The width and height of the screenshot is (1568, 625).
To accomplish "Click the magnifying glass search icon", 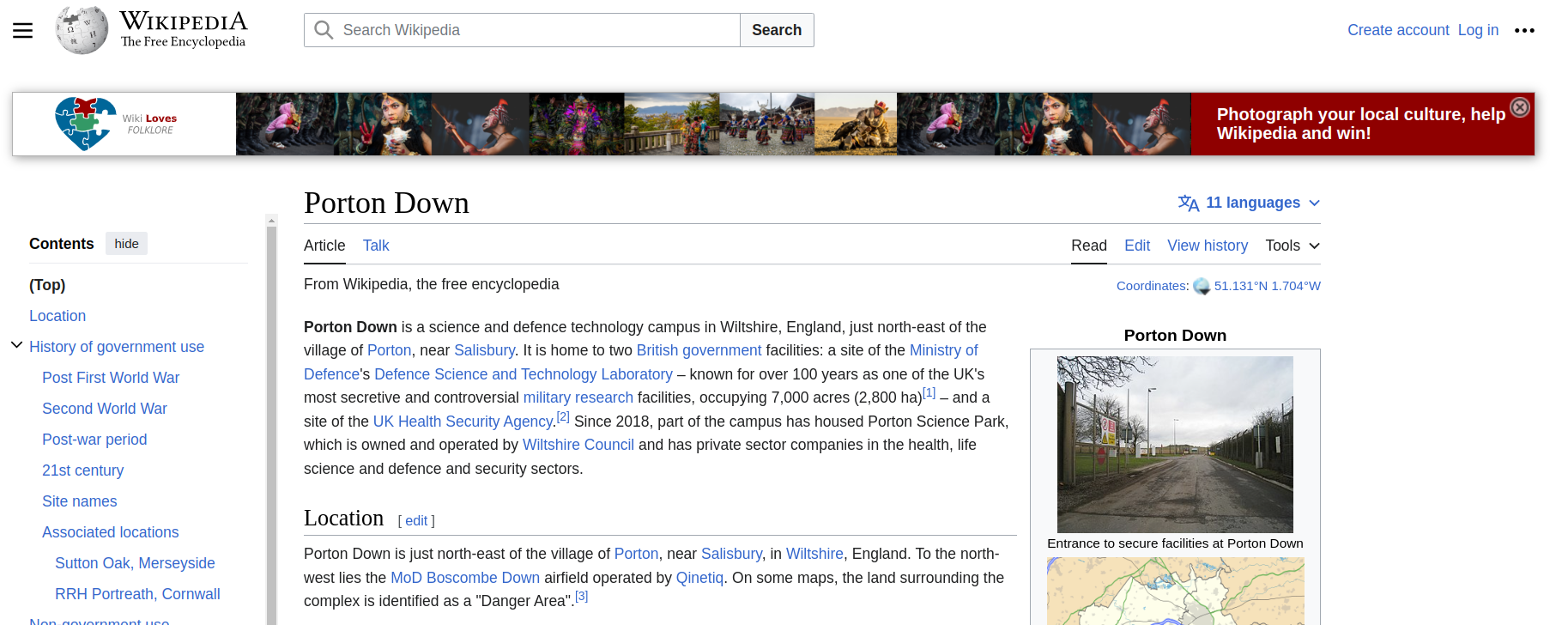I will (324, 30).
